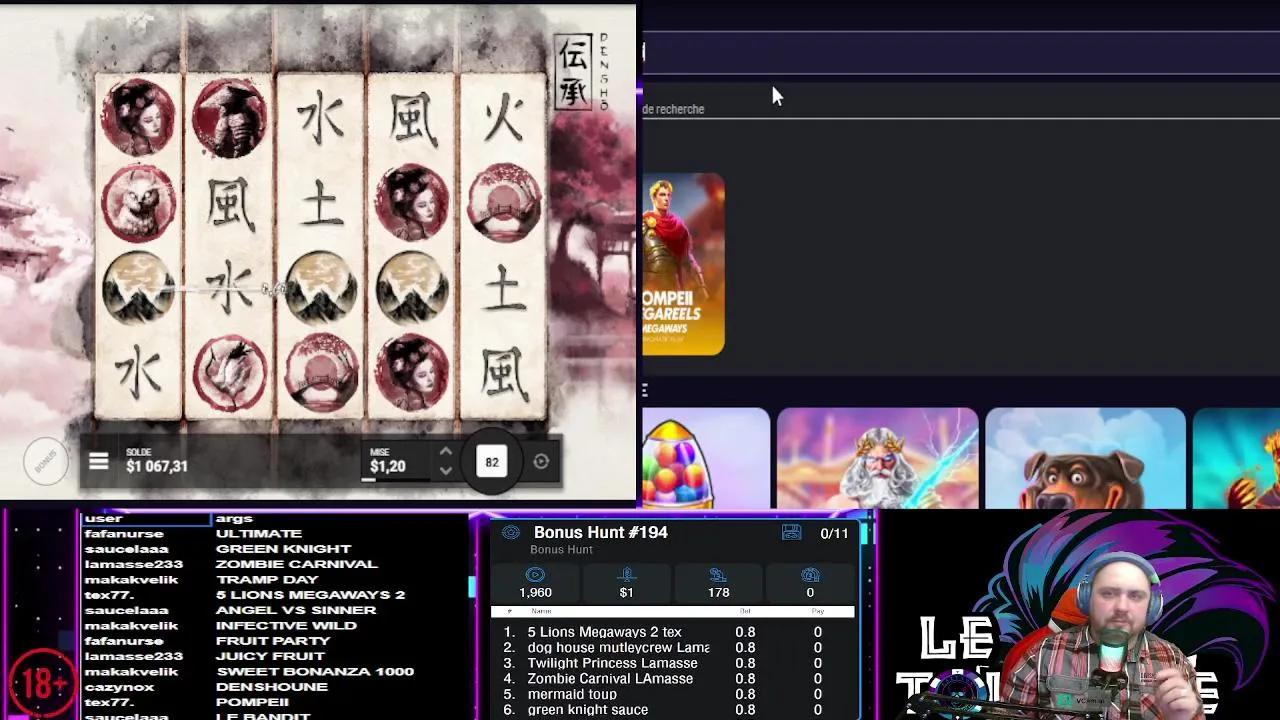The height and width of the screenshot is (720, 1280).
Task: Click the 'FRUIT PARTY' request entry
Action: point(273,641)
